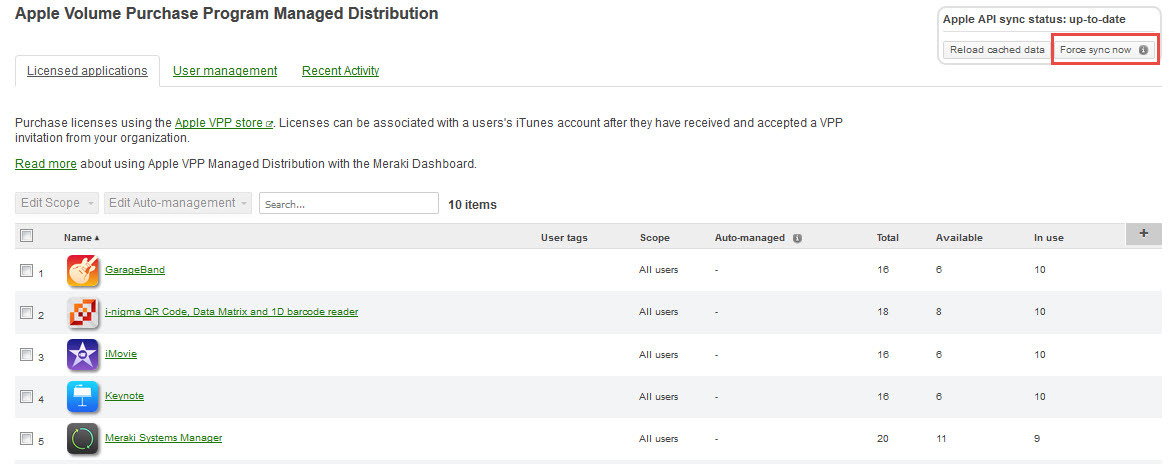Check the box for Keynote row
1172x464 pixels.
click(27, 396)
